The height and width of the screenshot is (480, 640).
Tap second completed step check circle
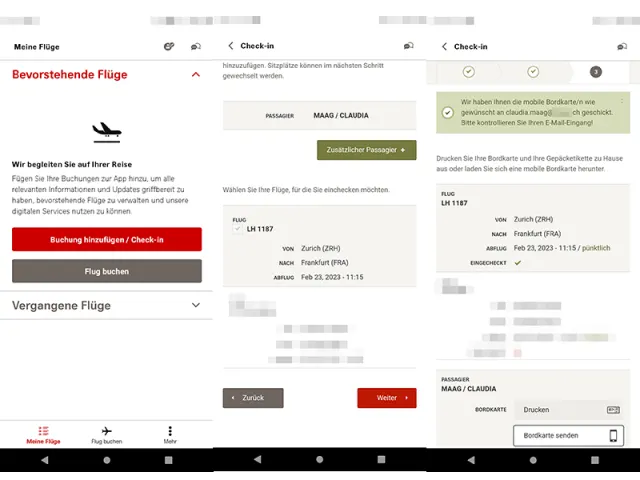tap(533, 72)
